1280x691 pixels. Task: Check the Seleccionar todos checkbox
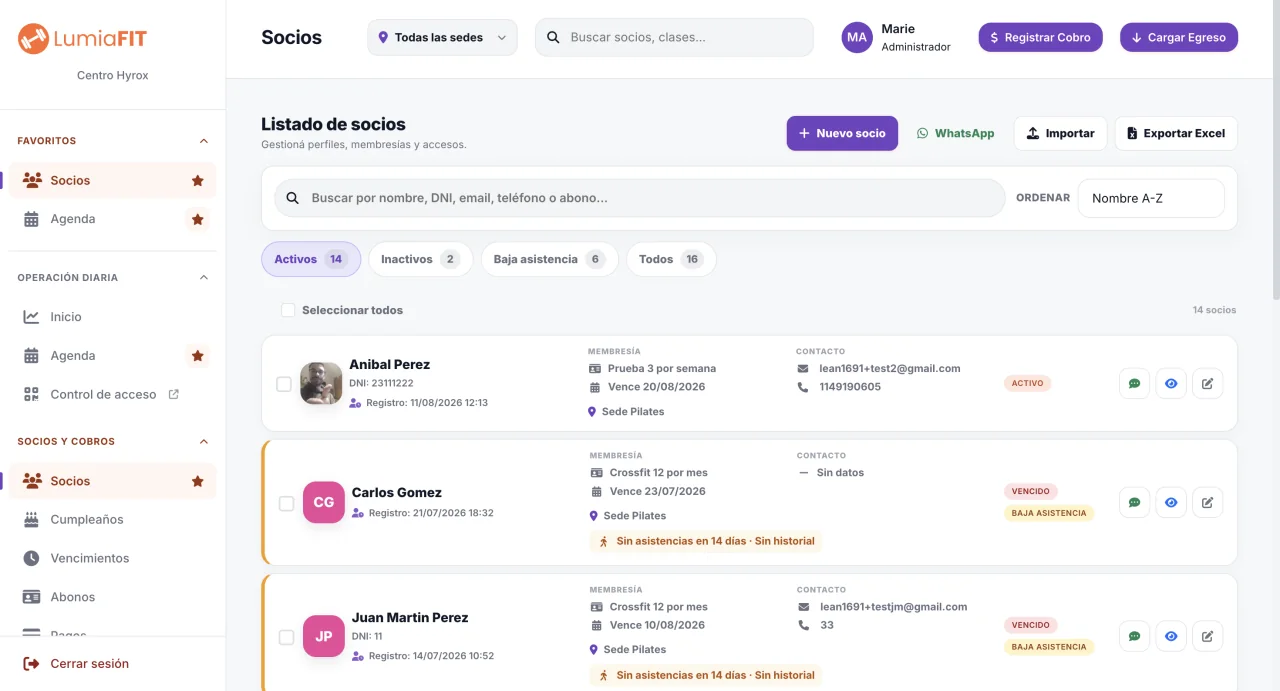click(x=288, y=310)
